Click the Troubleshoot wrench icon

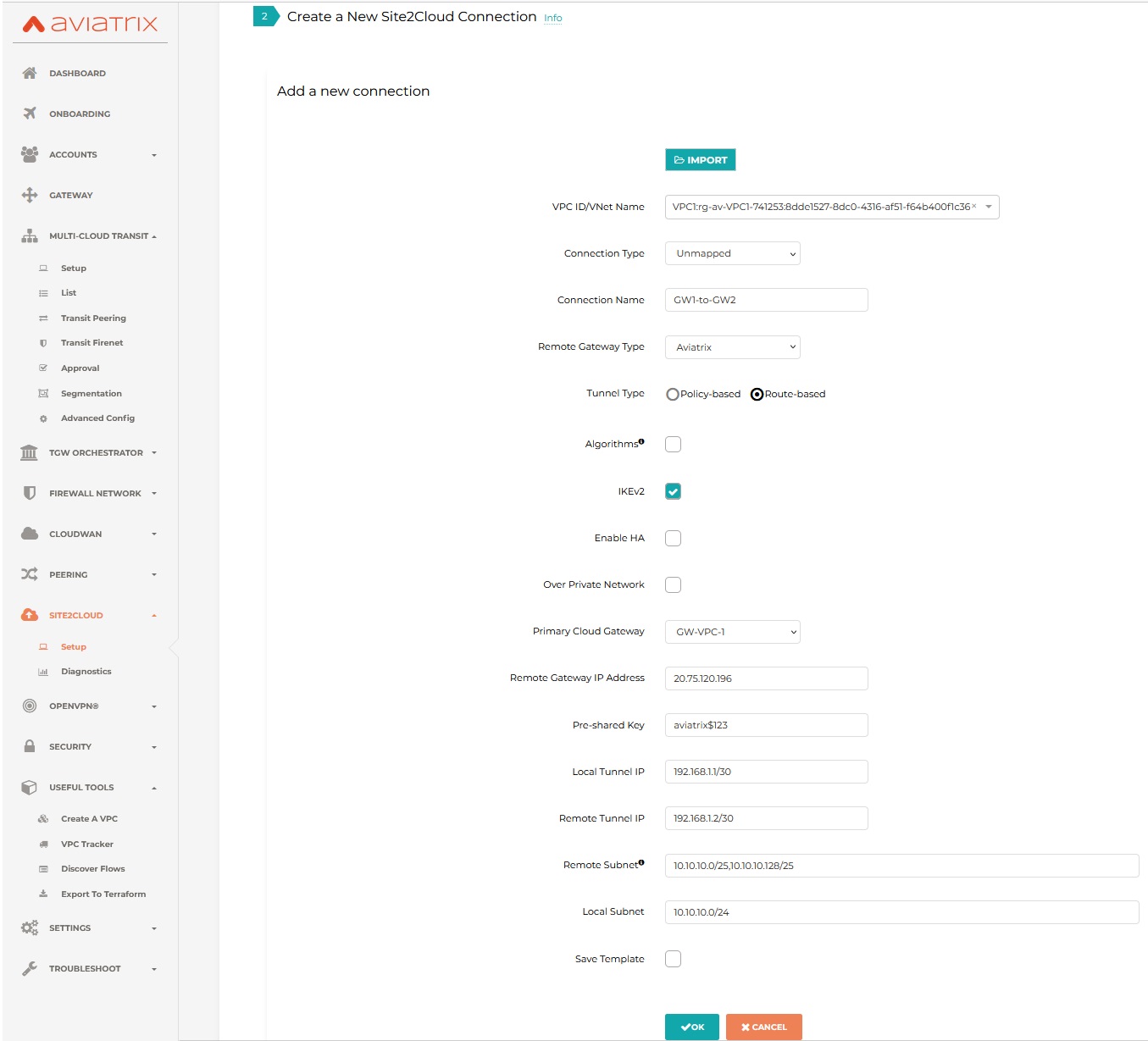coord(30,968)
